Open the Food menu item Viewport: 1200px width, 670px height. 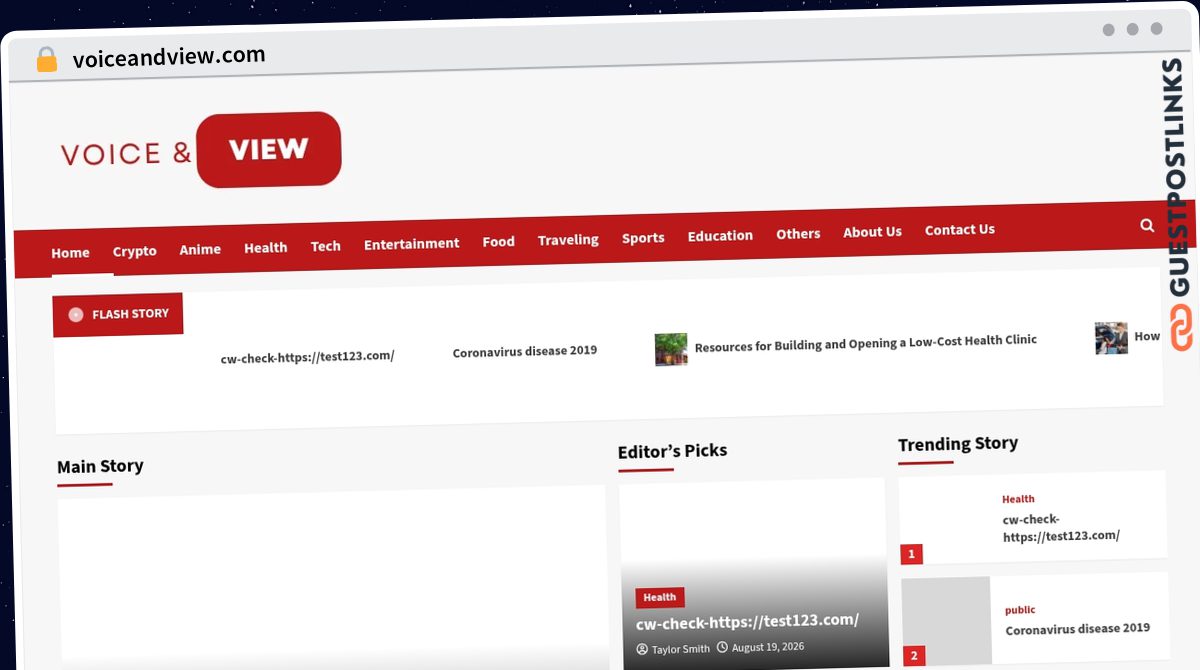click(498, 241)
